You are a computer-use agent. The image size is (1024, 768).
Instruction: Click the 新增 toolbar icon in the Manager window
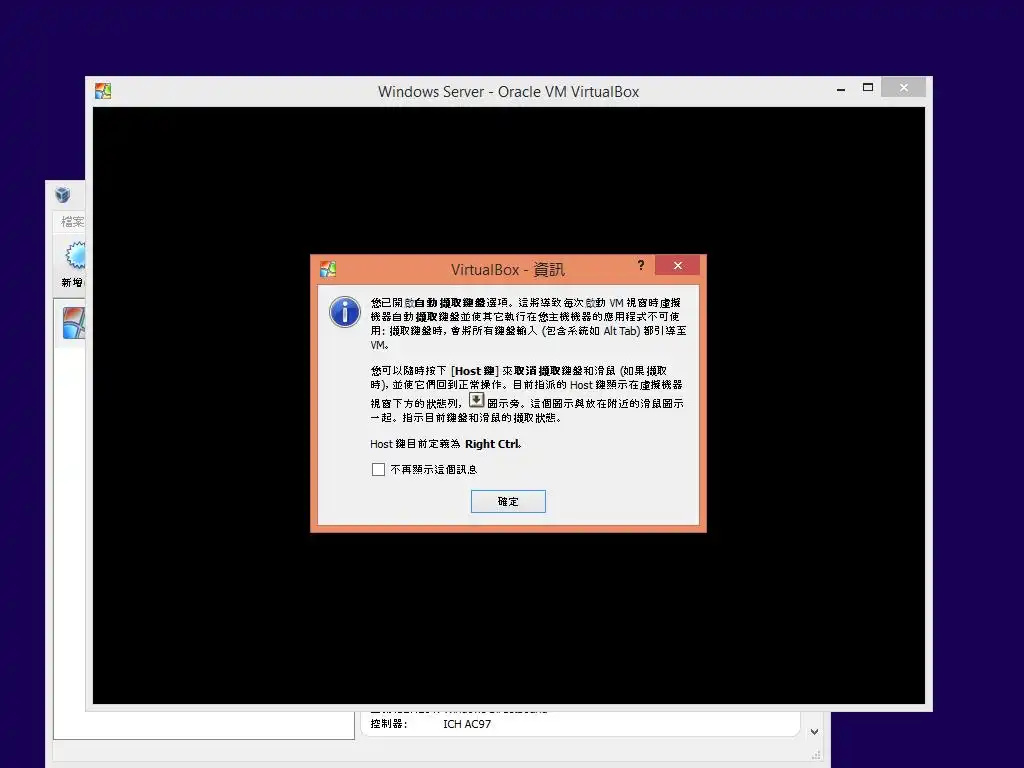point(74,256)
